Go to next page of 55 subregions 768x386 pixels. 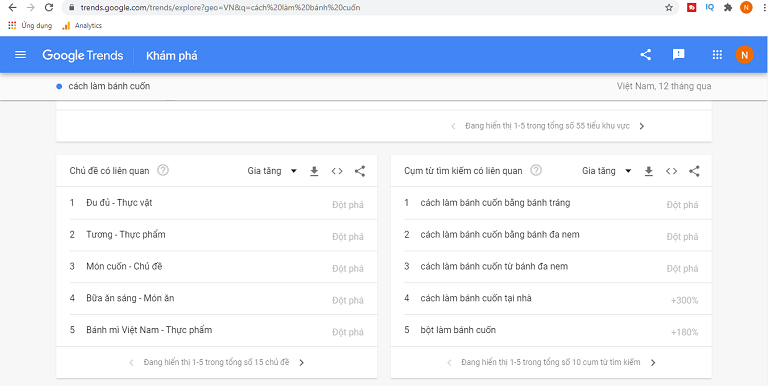(642, 126)
